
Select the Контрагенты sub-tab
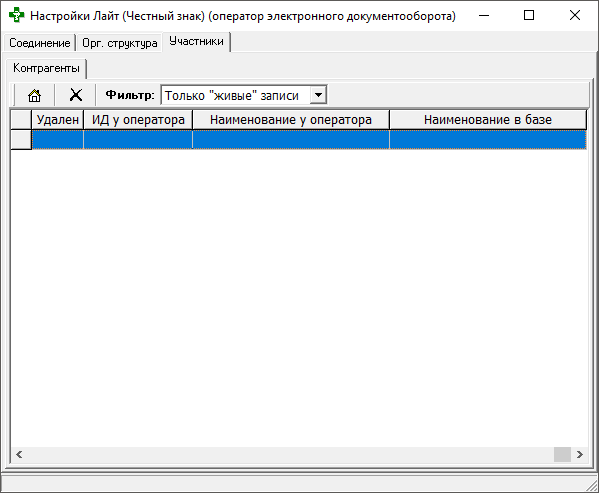pos(46,68)
